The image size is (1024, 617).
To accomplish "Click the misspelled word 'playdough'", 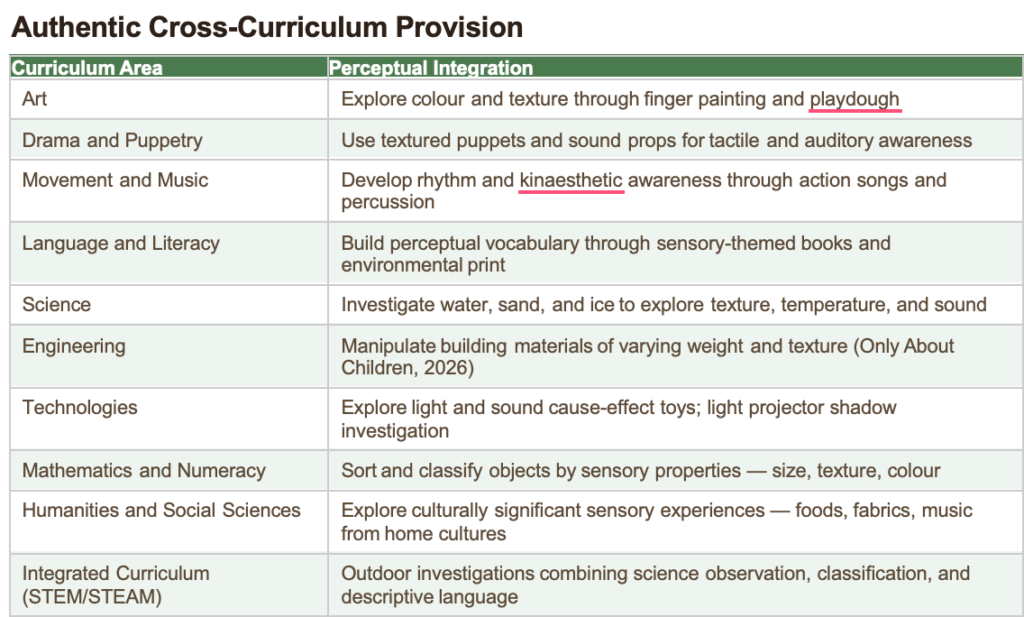I will click(854, 99).
